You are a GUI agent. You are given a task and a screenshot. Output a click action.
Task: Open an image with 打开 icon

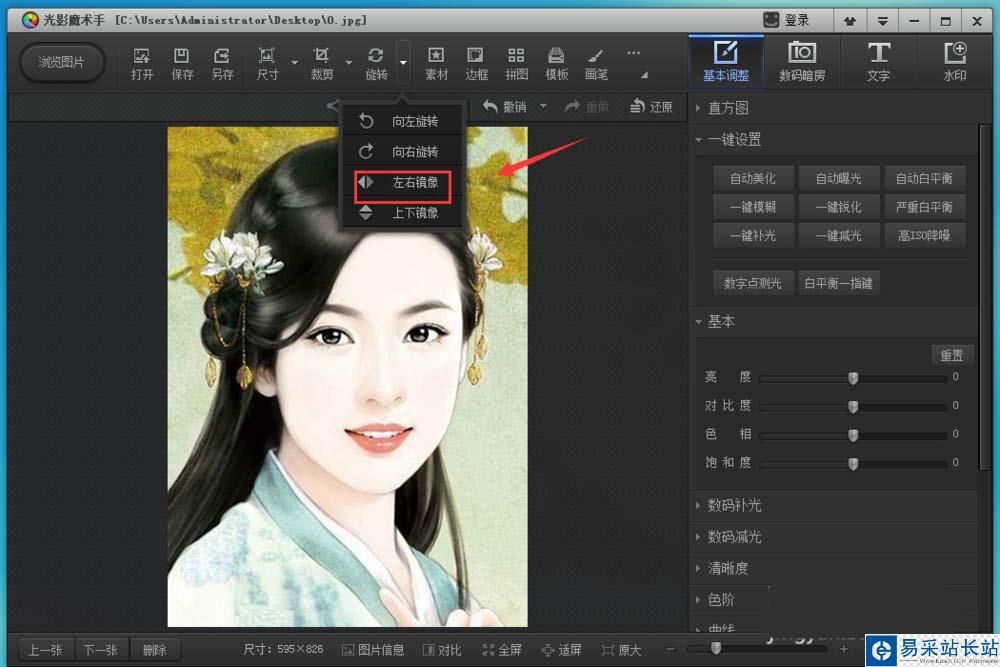142,63
